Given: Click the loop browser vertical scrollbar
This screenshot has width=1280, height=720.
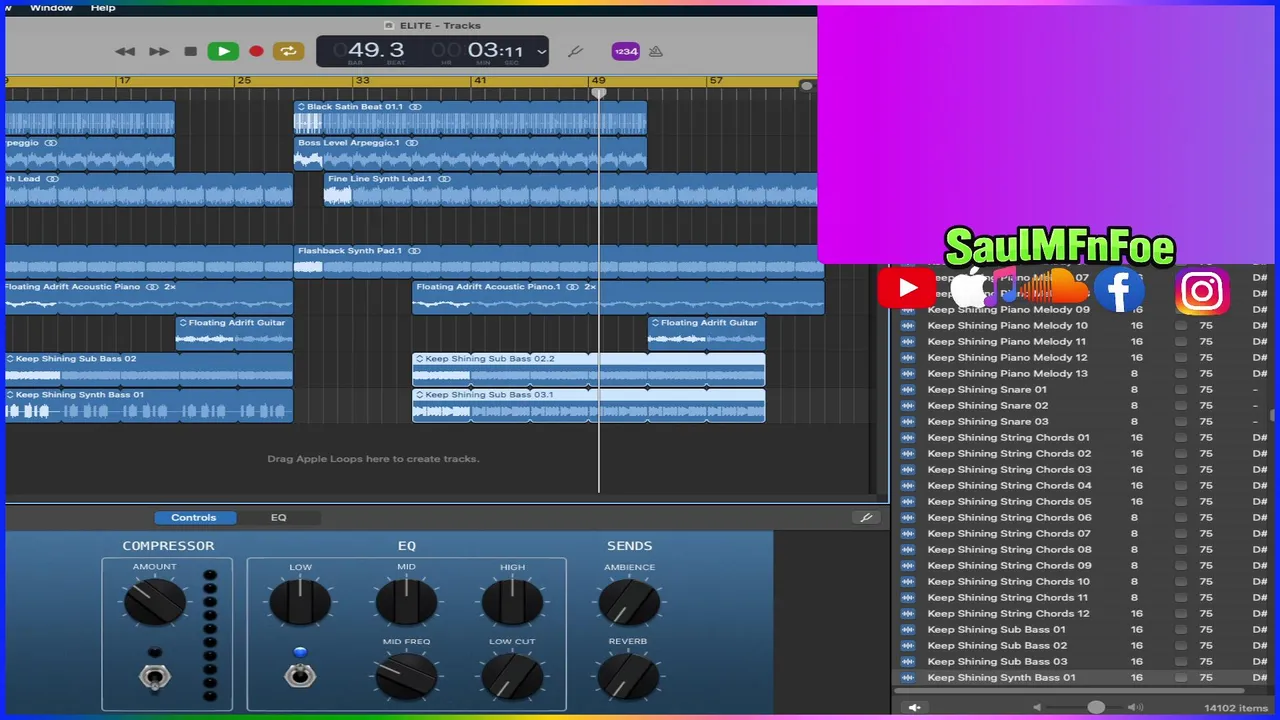Looking at the screenshot, I should 1273,415.
